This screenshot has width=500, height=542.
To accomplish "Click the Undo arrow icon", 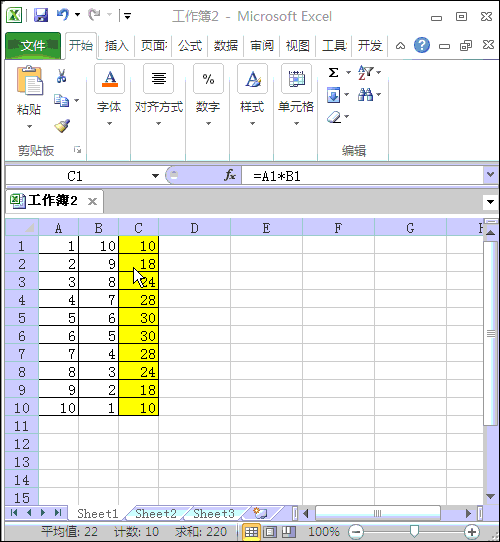I will click(x=63, y=15).
